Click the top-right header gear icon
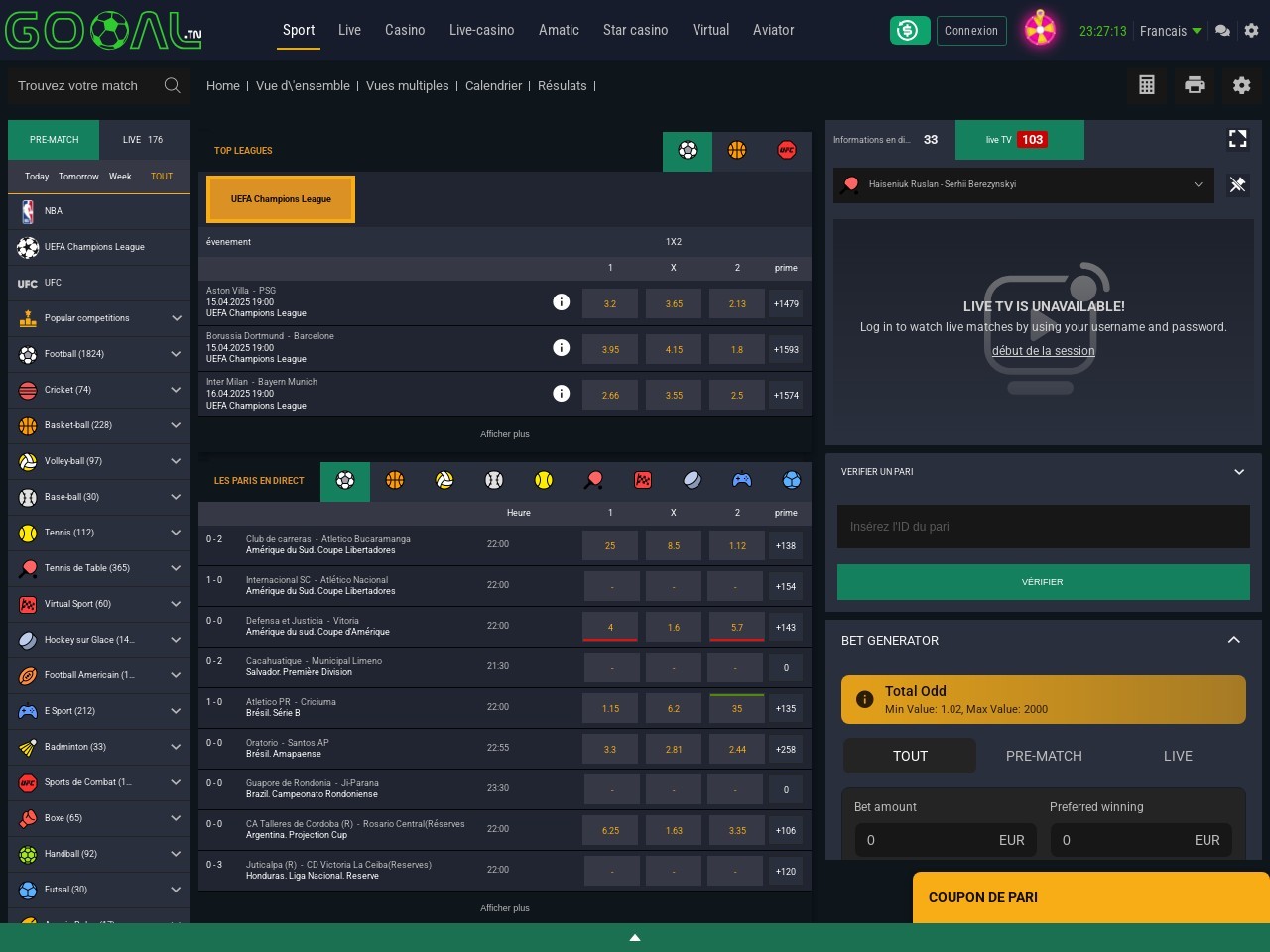This screenshot has height=952, width=1270. (1251, 31)
